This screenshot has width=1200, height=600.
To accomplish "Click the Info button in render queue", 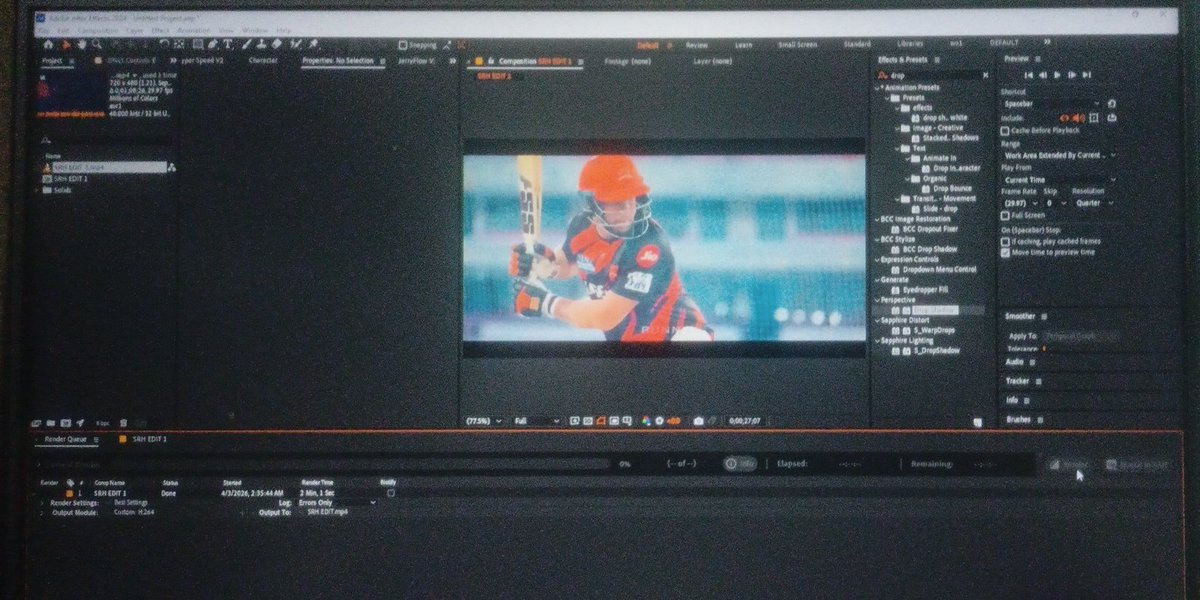I will 740,464.
